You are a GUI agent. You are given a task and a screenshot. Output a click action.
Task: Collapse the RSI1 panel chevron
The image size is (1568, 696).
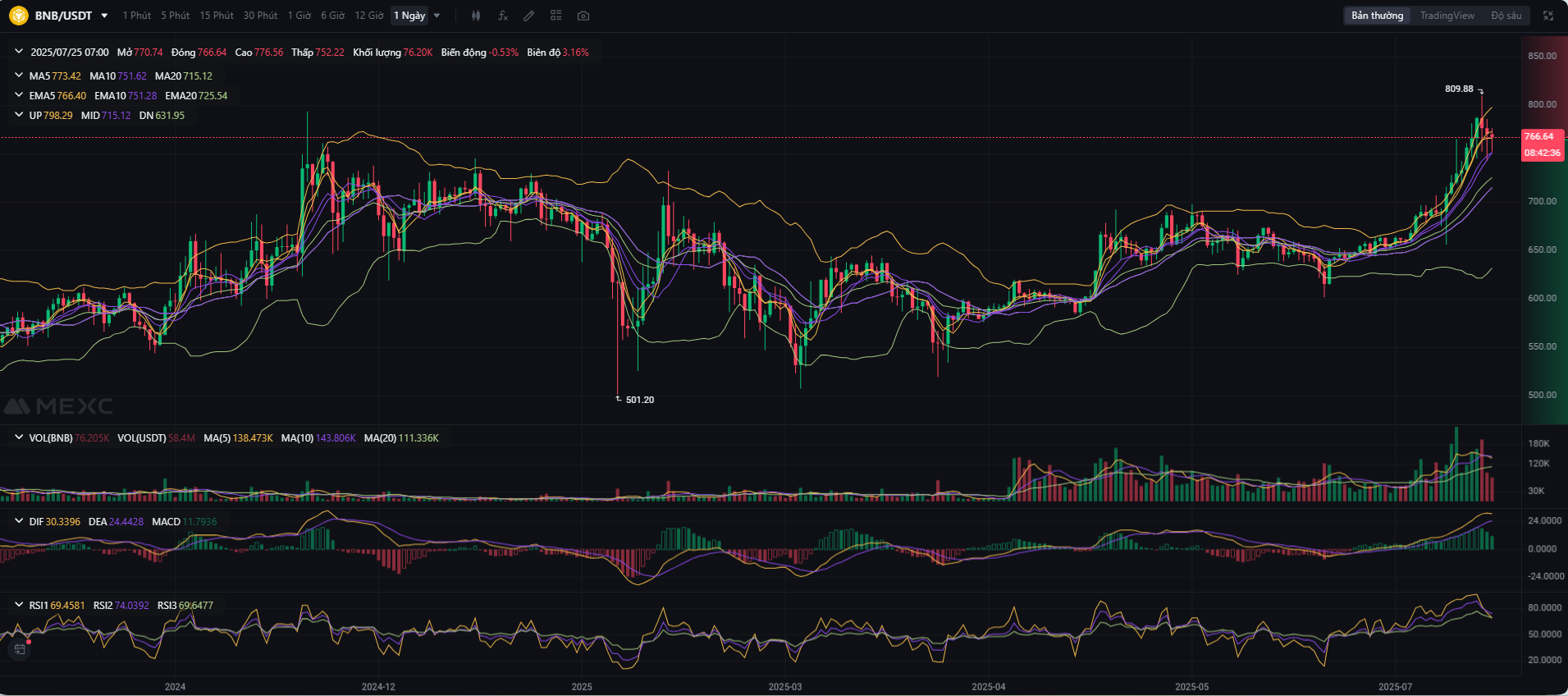19,605
